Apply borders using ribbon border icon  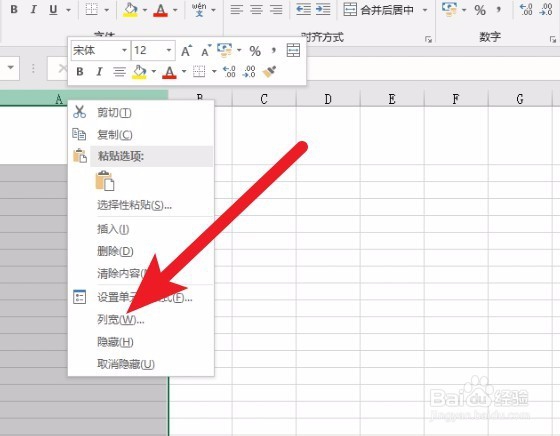(92, 9)
